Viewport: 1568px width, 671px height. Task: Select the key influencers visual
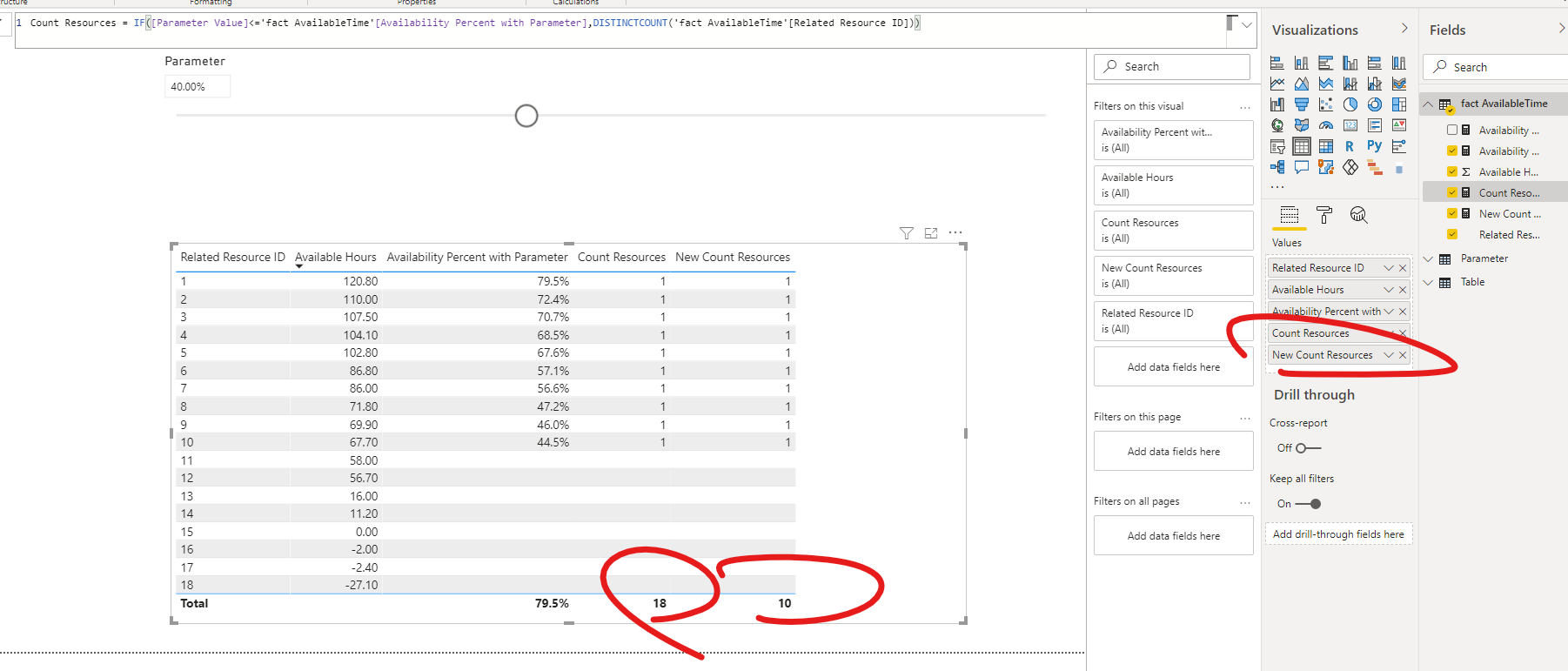1399,146
